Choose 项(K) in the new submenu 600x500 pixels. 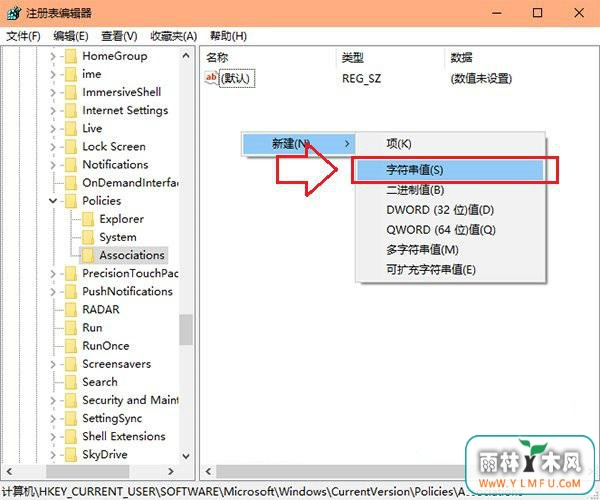(450, 144)
